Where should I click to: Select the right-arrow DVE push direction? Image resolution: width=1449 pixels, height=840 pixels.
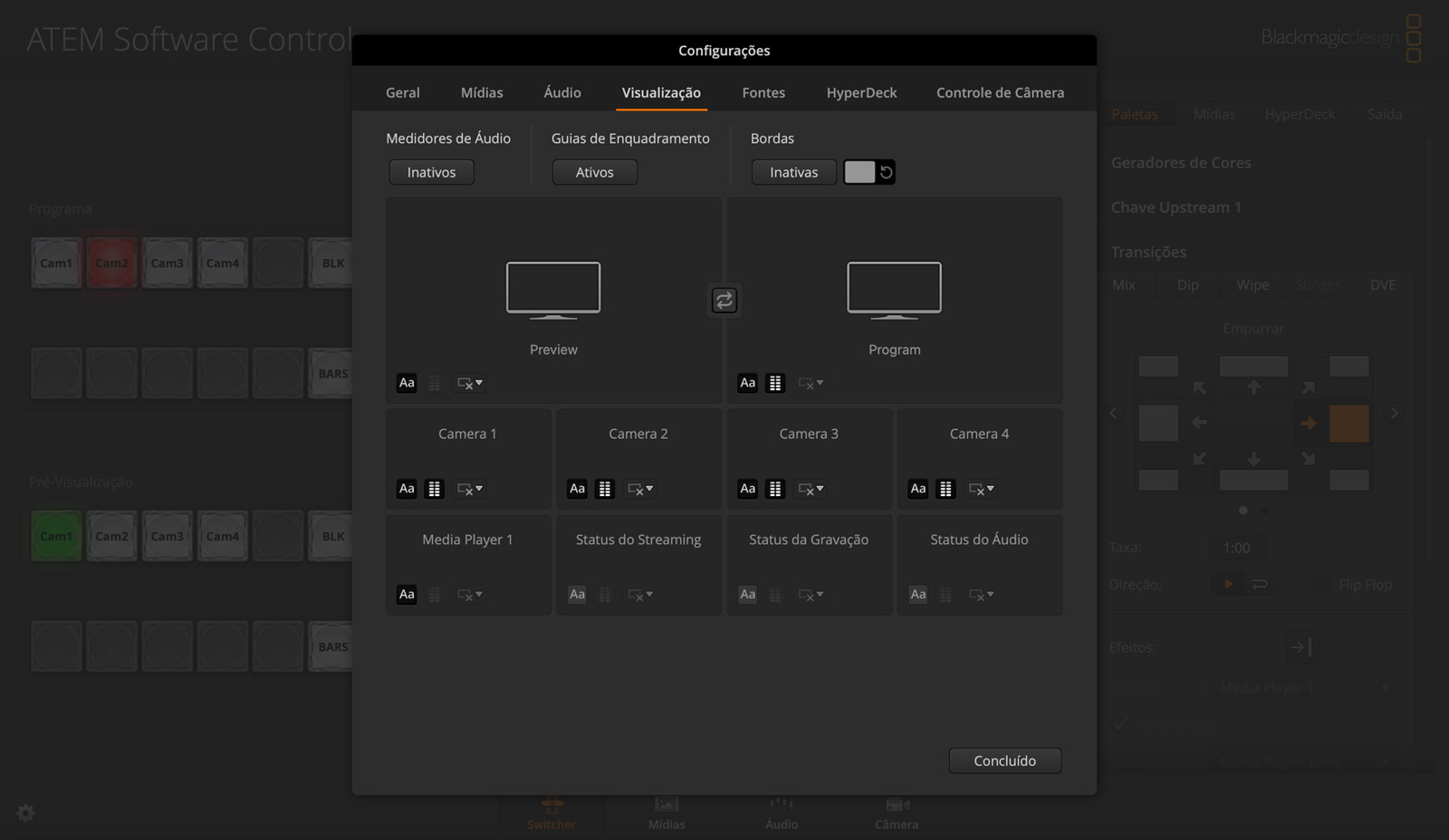1307,422
